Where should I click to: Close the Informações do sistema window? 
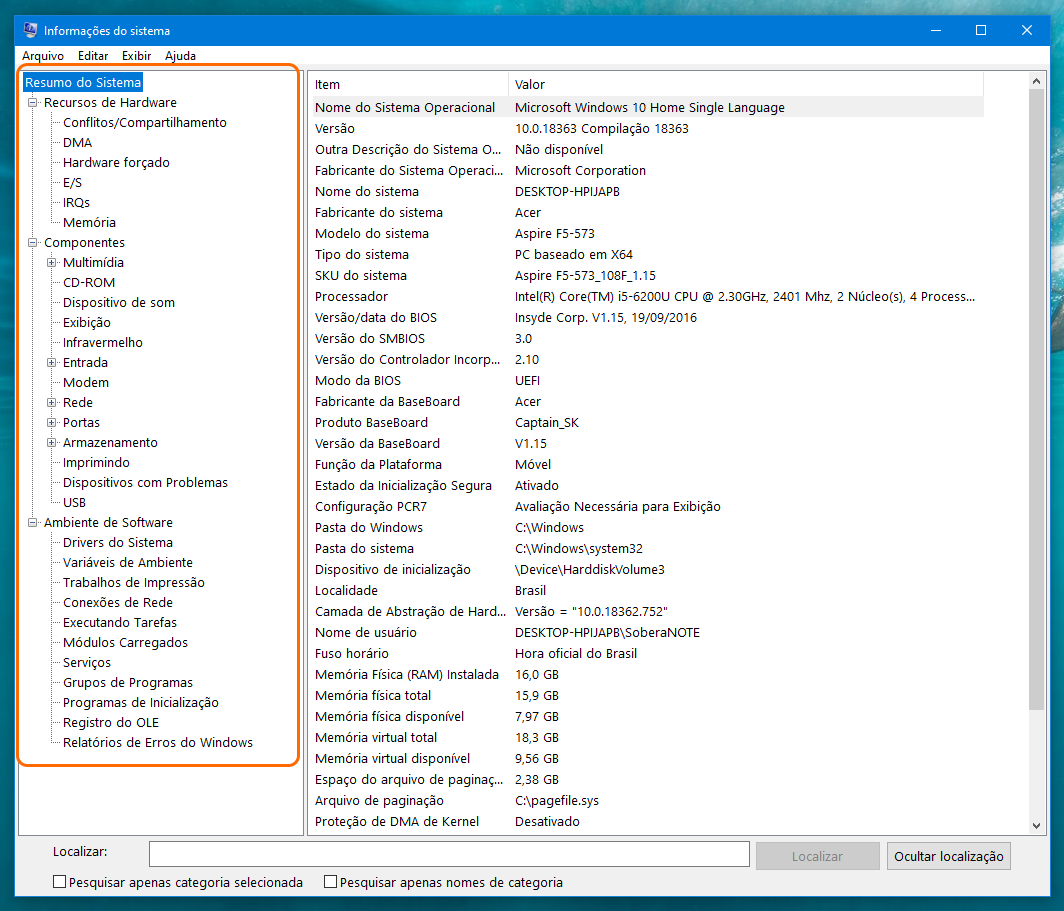(x=1027, y=31)
